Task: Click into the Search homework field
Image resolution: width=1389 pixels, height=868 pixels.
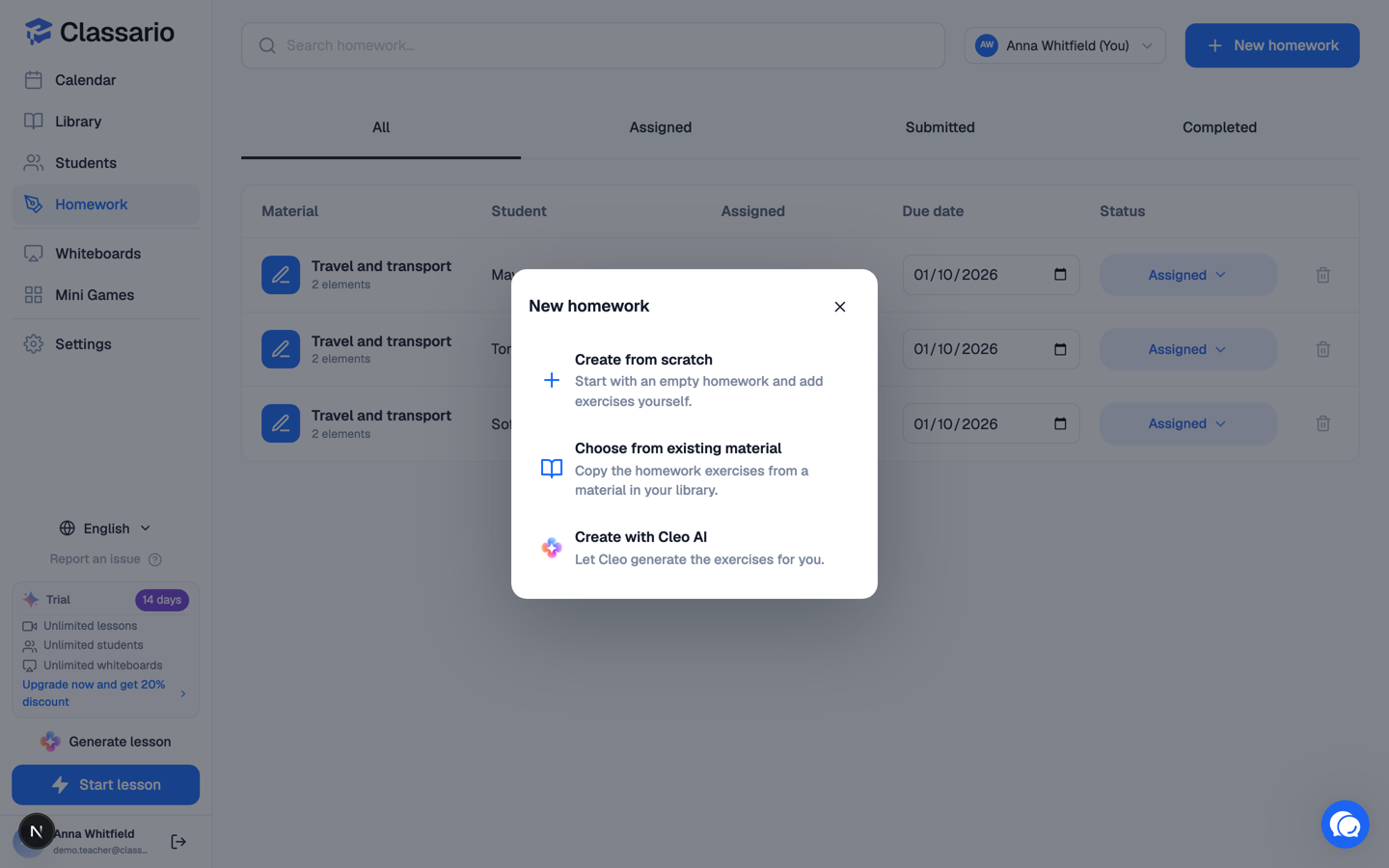Action: (592, 45)
